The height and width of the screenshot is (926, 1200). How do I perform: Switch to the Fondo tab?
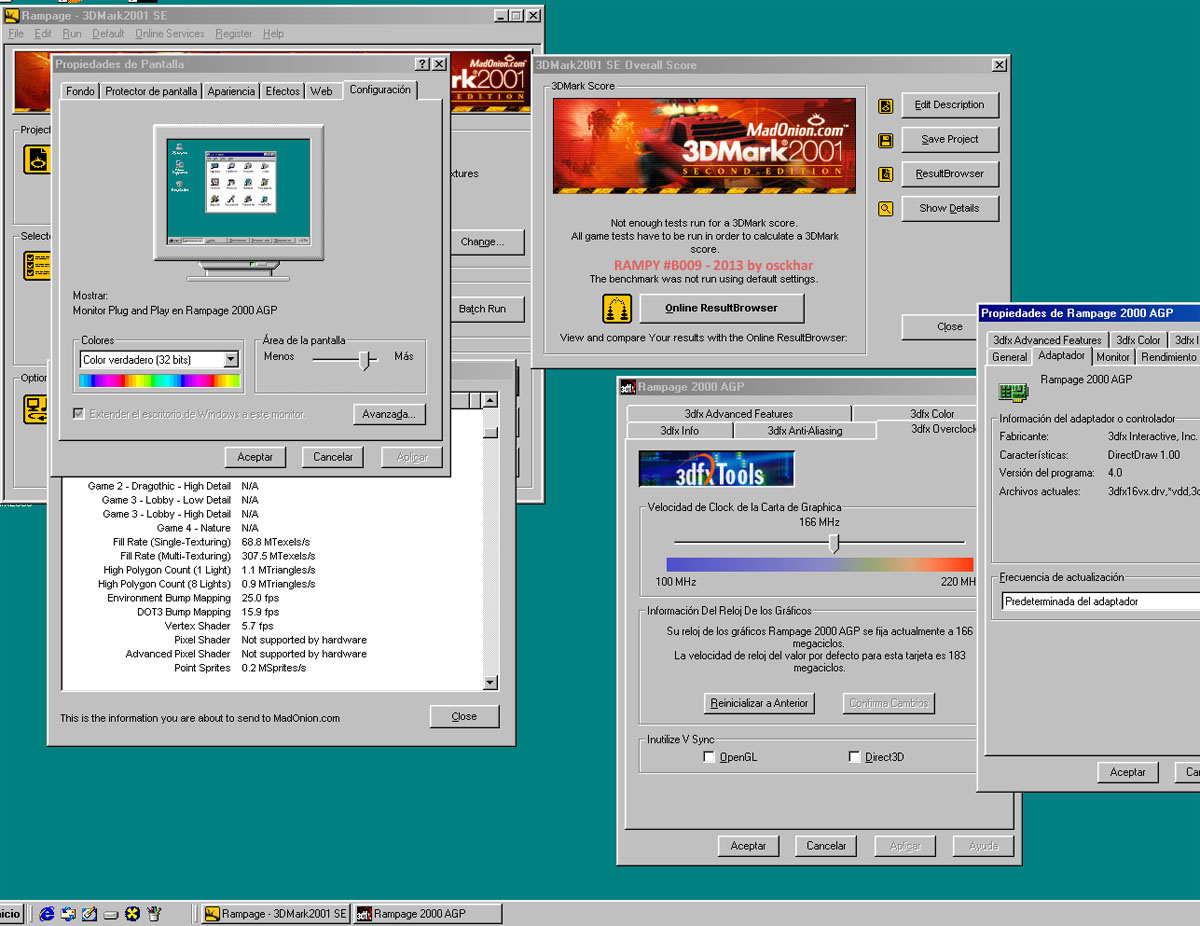tap(80, 91)
